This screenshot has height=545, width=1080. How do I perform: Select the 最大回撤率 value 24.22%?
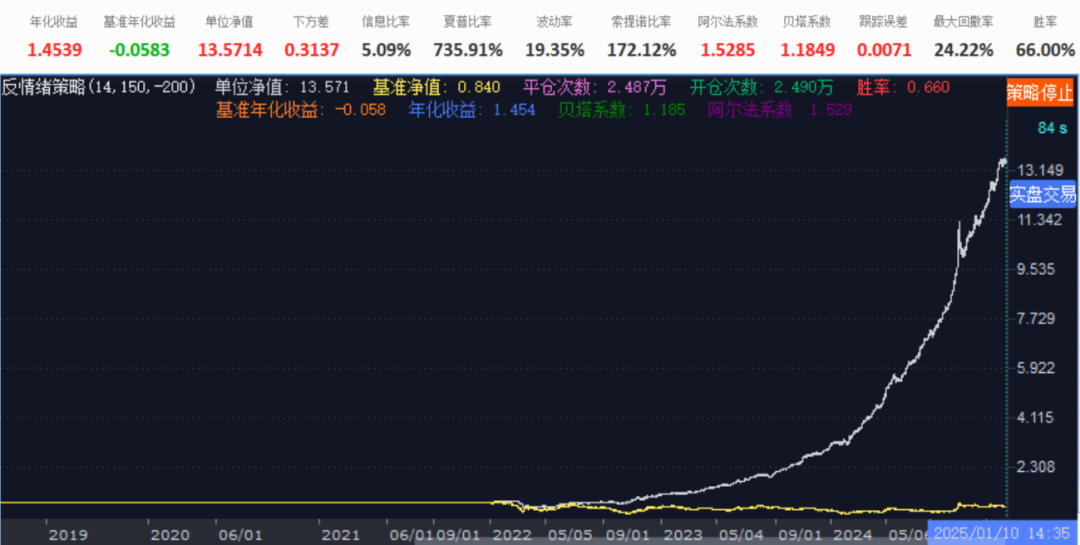964,50
